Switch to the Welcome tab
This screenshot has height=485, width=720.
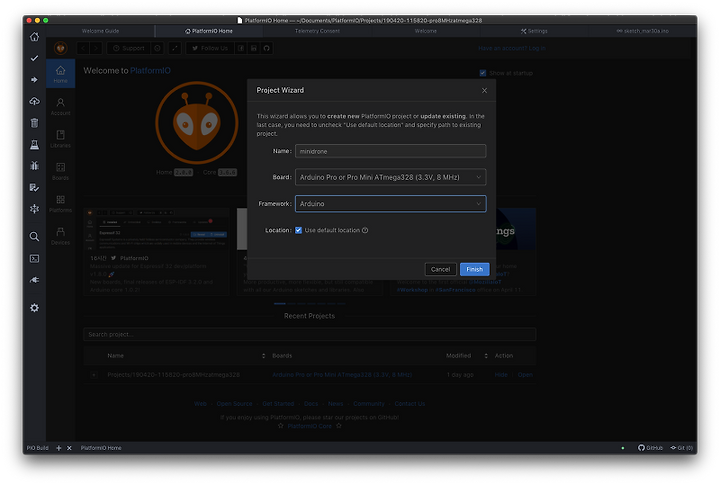[426, 31]
